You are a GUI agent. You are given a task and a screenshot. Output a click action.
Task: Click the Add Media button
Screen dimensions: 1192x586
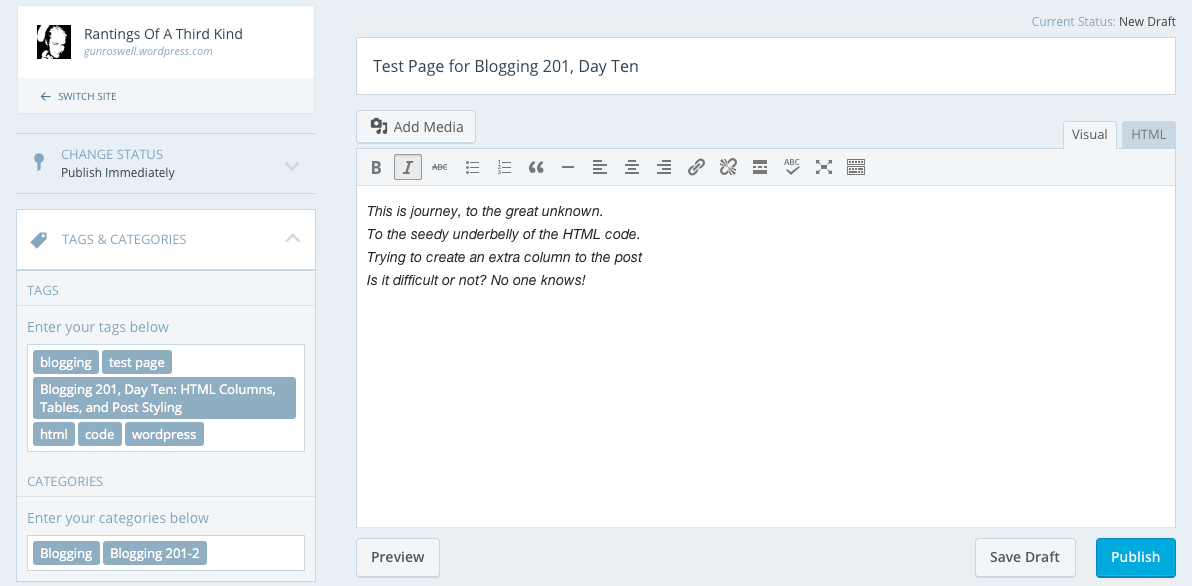point(416,127)
